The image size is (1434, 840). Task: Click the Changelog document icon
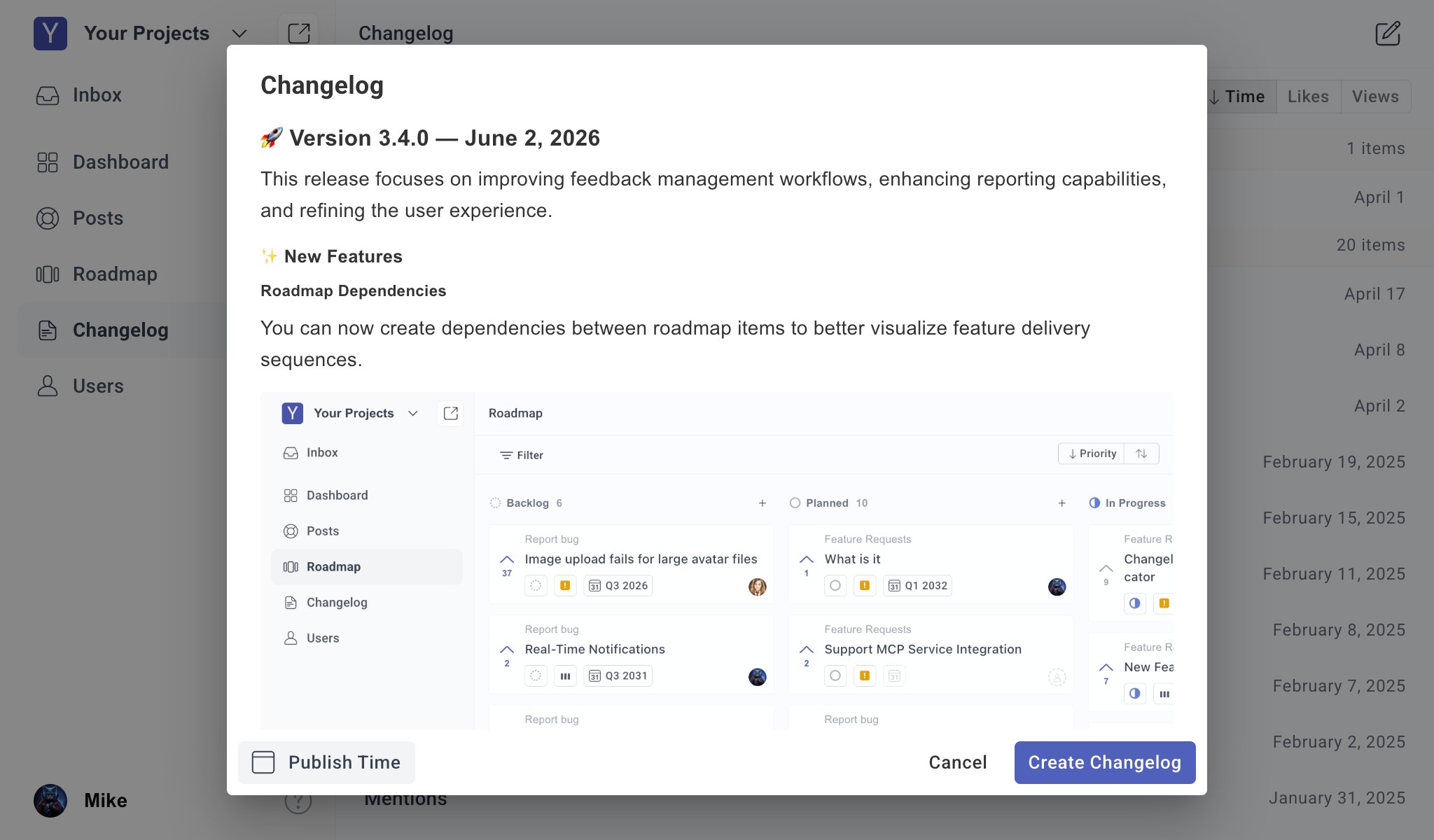(x=48, y=330)
